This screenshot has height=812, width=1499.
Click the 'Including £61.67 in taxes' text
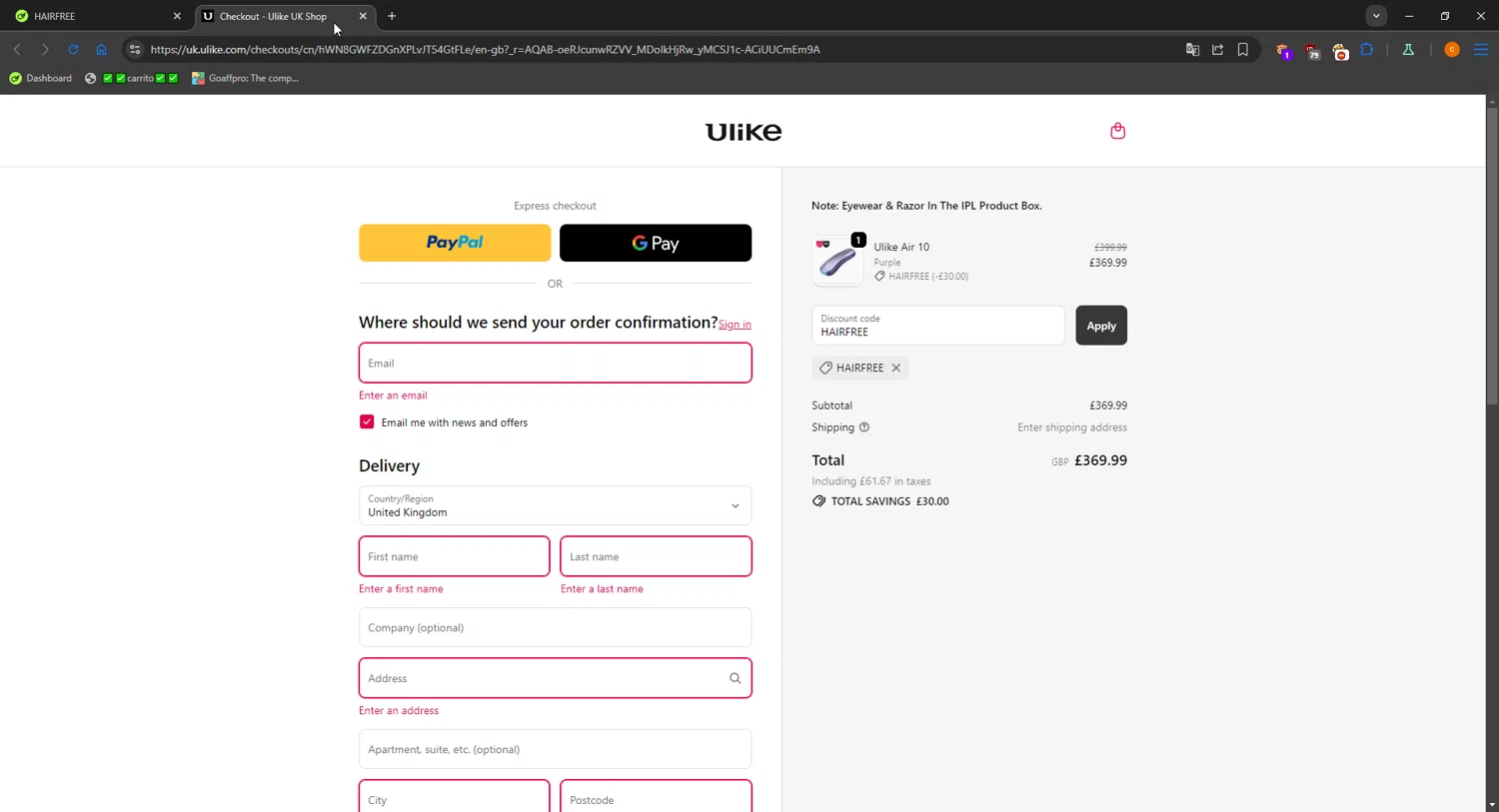tap(871, 481)
